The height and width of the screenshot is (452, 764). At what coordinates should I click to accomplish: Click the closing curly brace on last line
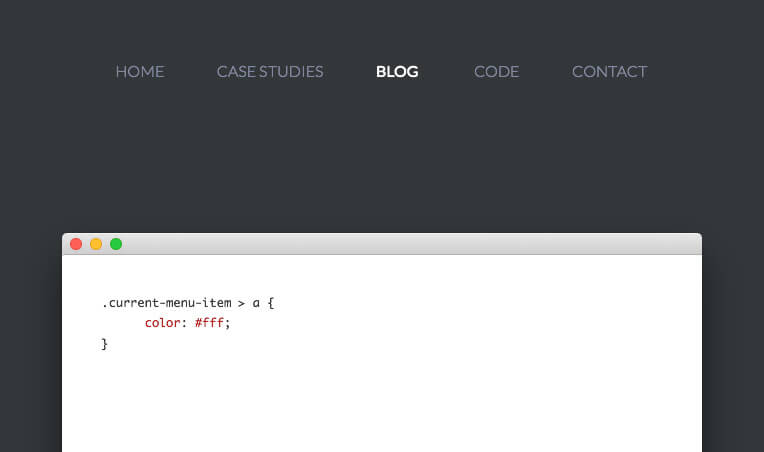click(x=105, y=344)
